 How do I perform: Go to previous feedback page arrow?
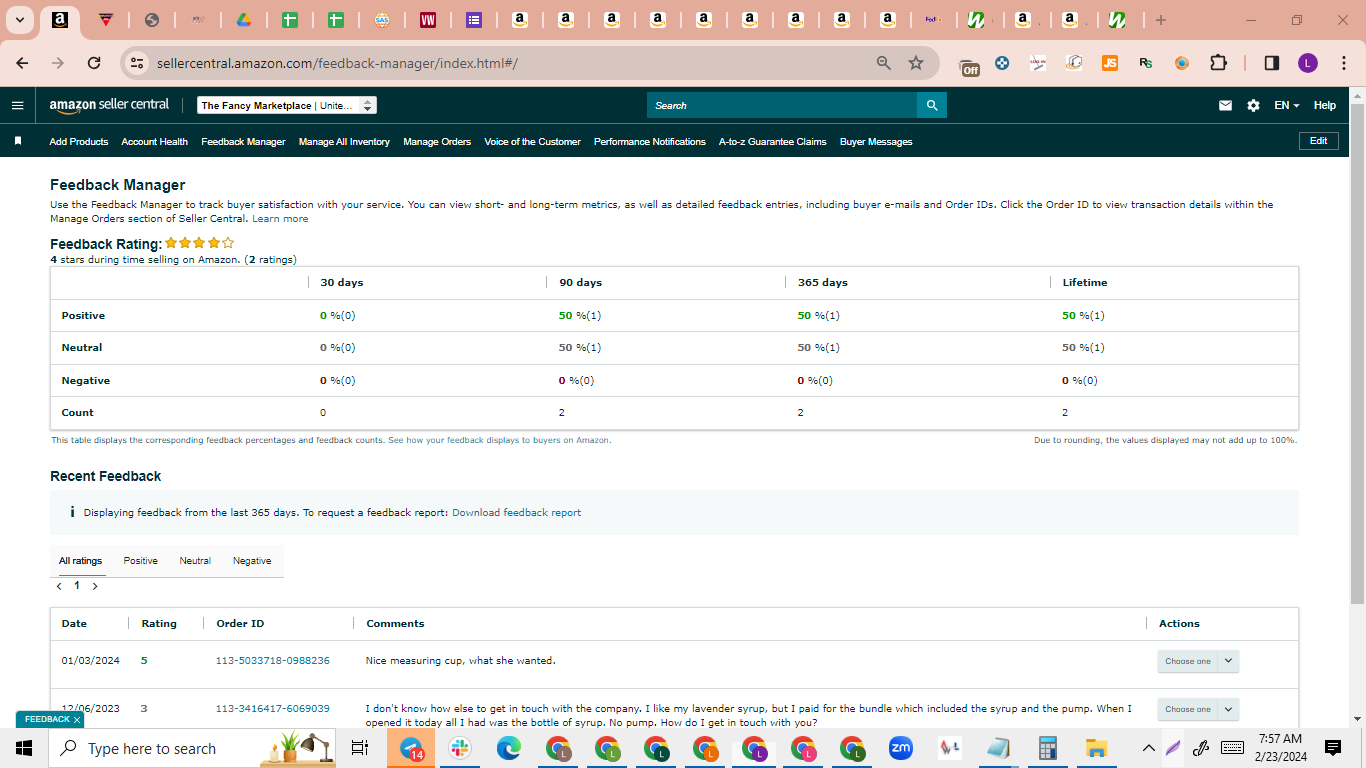tap(59, 586)
